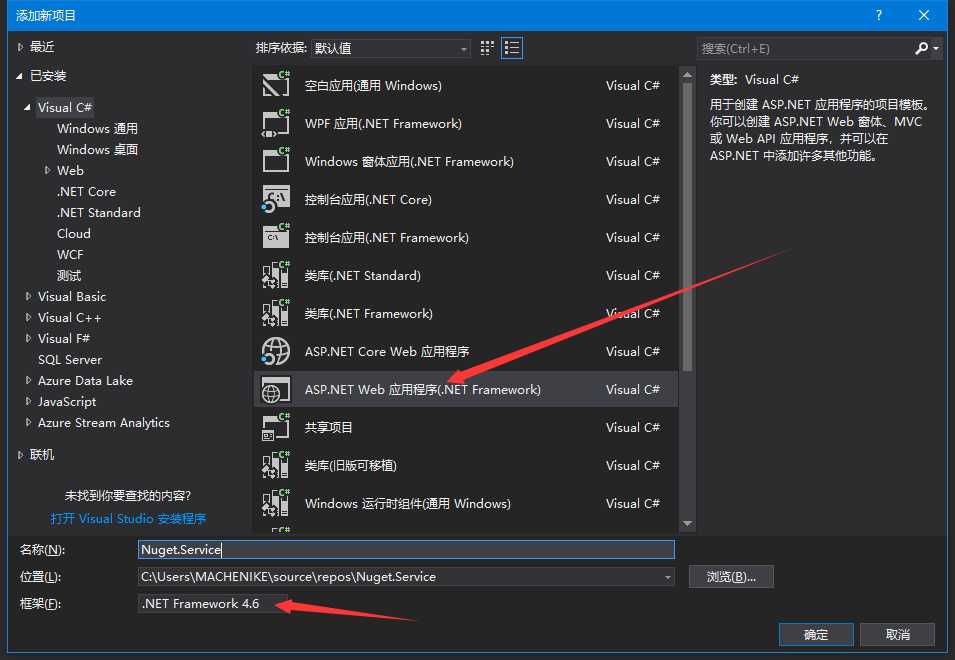Viewport: 955px width, 660px height.
Task: Expand the 最近 (Recent) node
Action: coord(20,47)
